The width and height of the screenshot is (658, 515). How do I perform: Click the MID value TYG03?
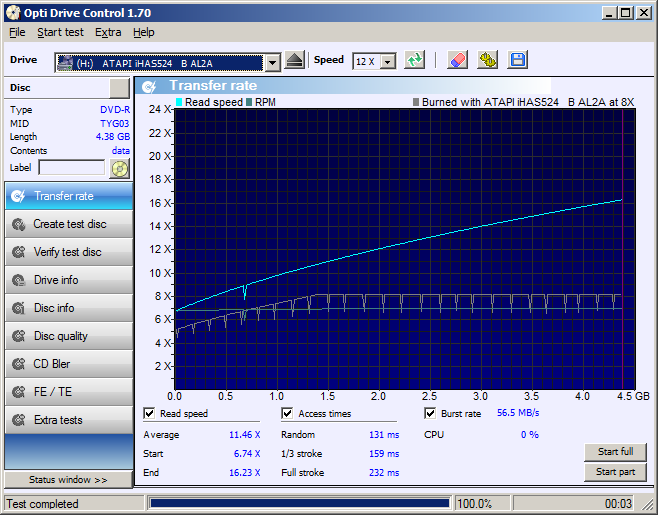[115, 123]
